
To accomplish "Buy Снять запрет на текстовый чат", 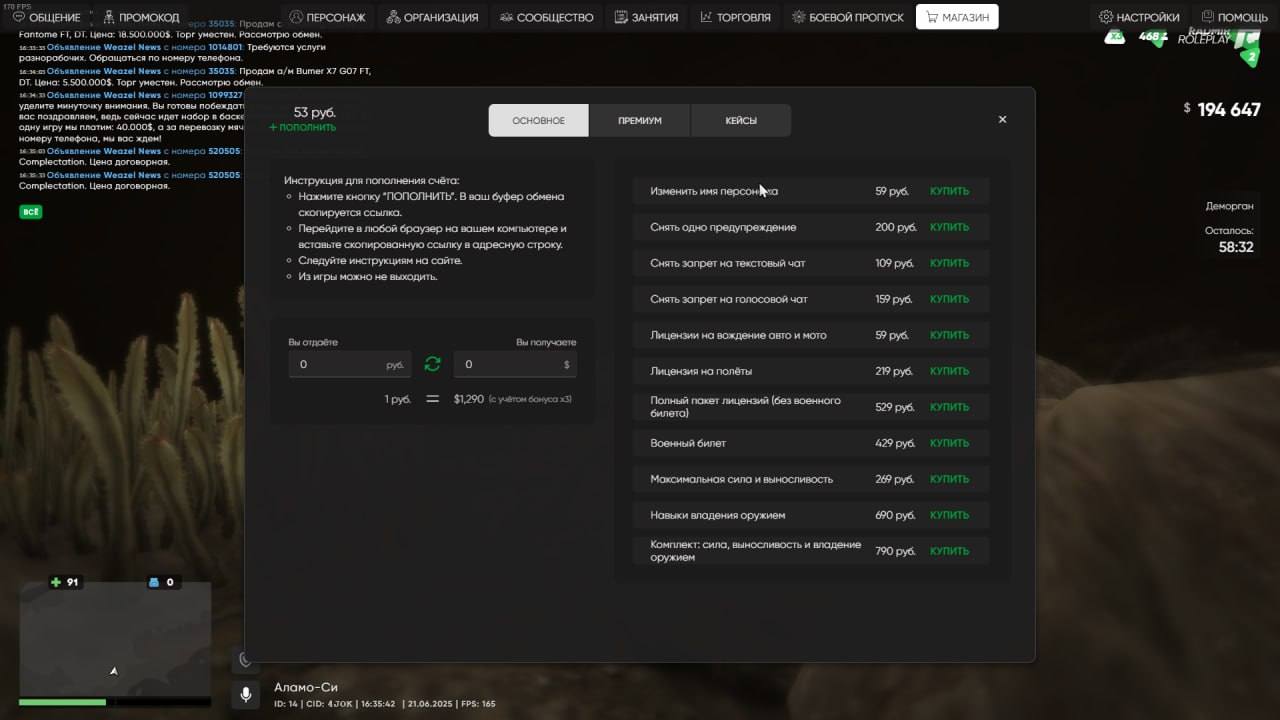I will 949,263.
